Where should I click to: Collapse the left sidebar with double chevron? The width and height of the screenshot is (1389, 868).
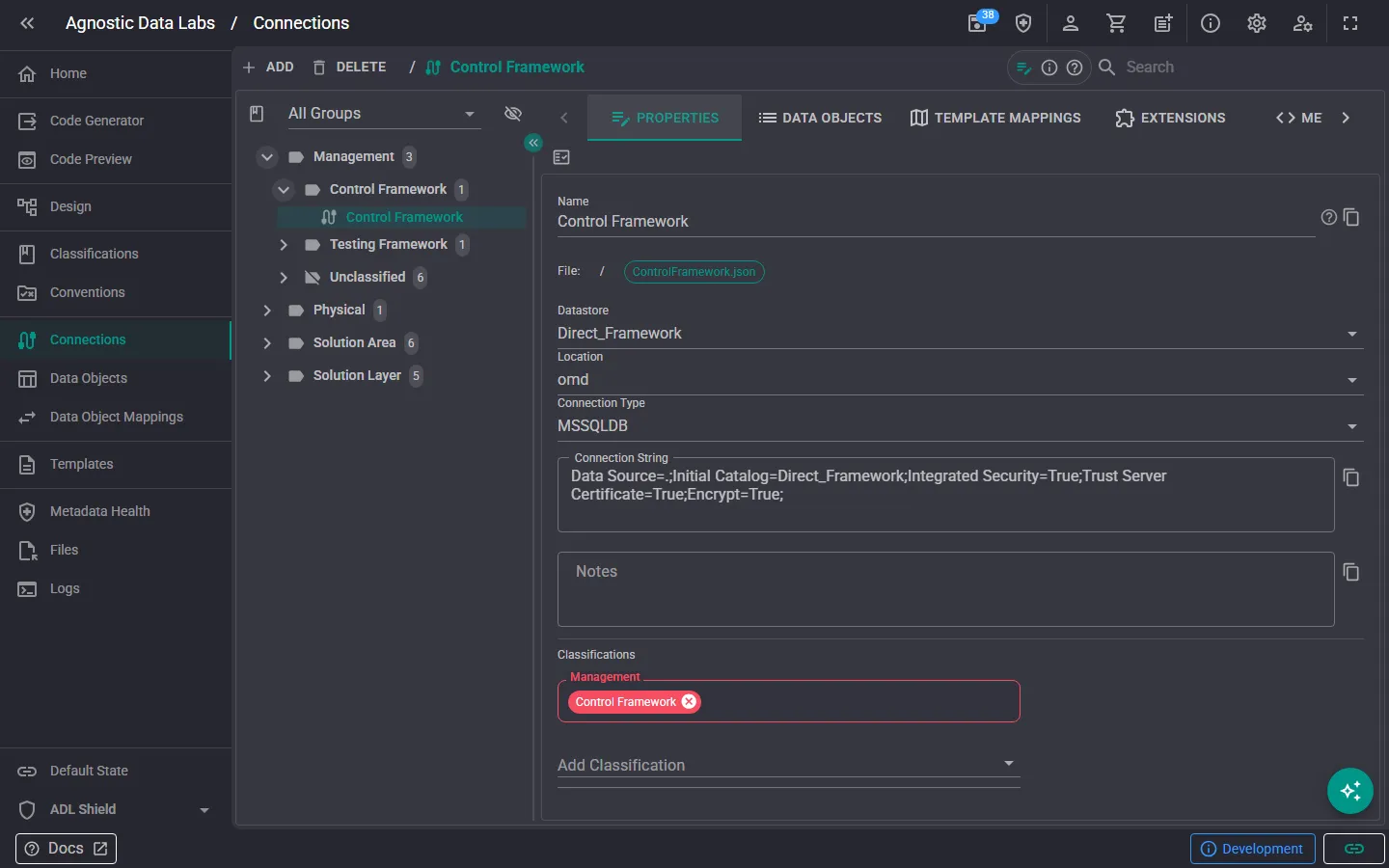click(27, 23)
